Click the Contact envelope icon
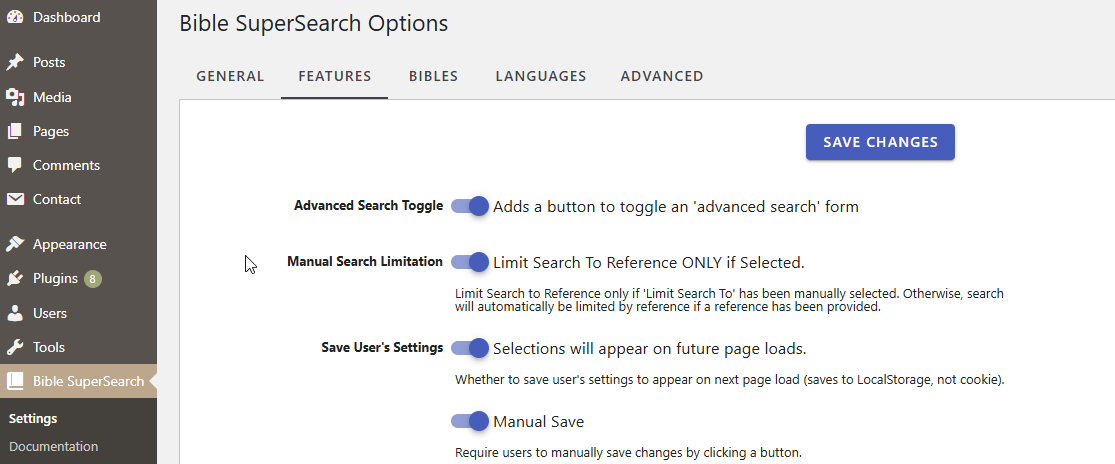 pyautogui.click(x=15, y=200)
